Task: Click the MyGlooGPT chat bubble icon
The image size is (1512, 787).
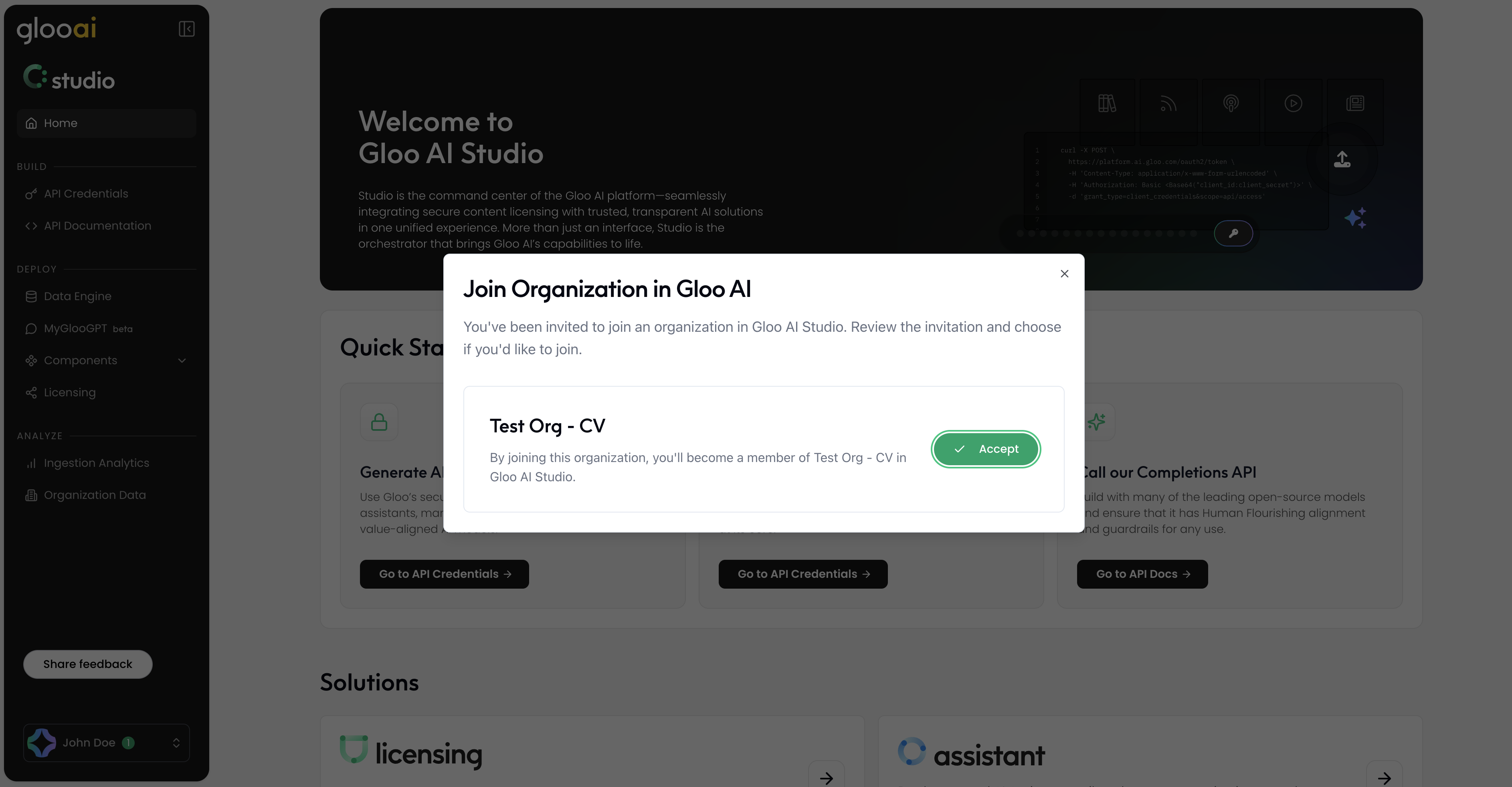Action: point(31,329)
